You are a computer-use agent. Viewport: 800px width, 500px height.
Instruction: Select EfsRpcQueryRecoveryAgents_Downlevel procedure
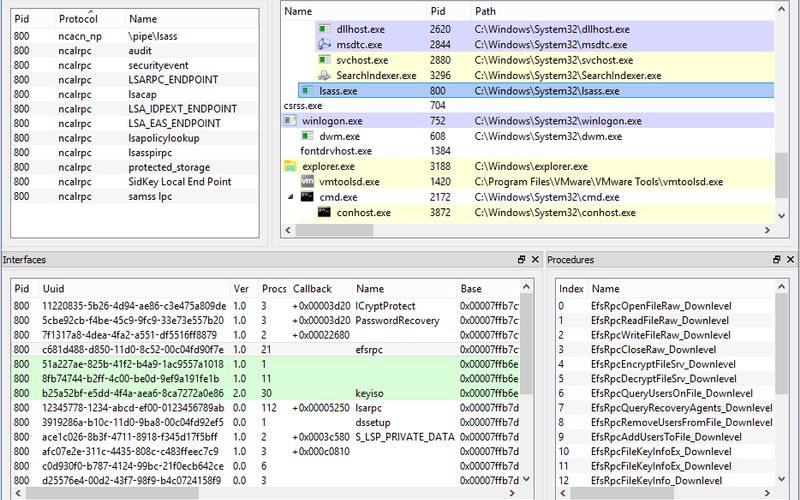665,408
